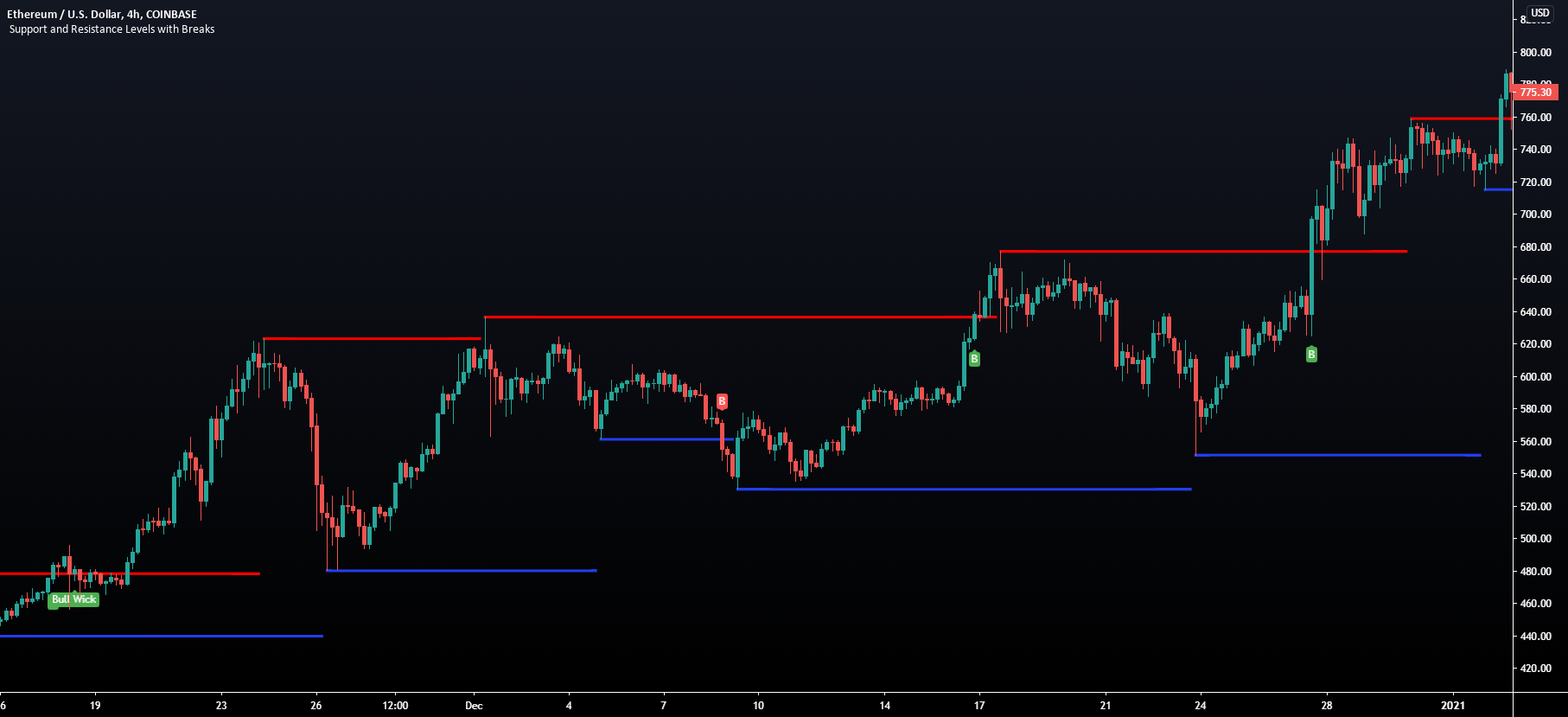Open the USD currency selector
This screenshot has height=717, width=1568.
pyautogui.click(x=1539, y=13)
